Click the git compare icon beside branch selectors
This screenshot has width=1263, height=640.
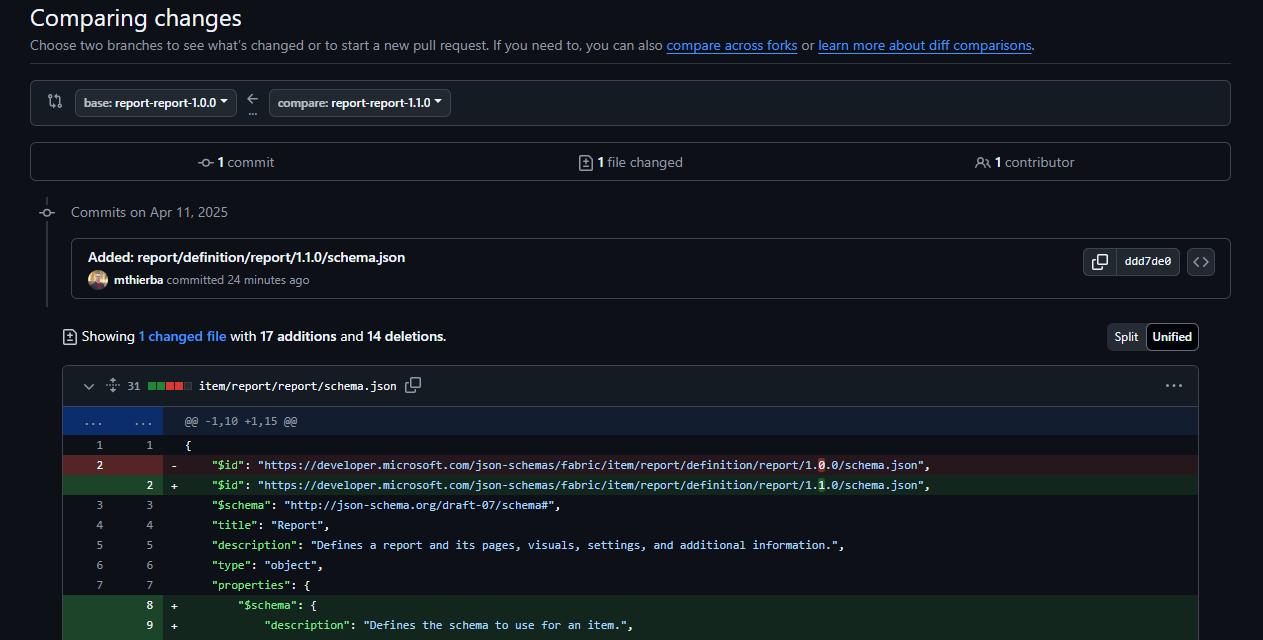[55, 102]
